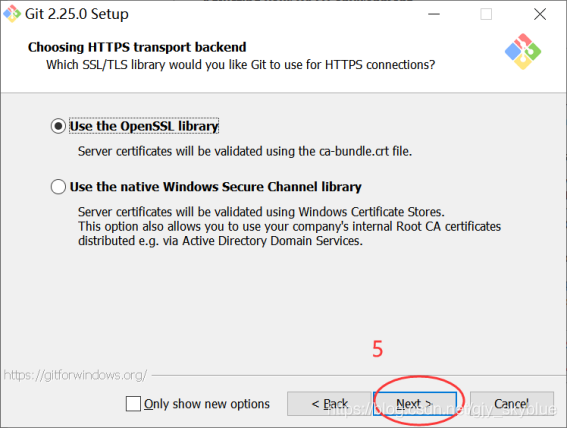Select Use the OpenSSL library radio button
567x428 pixels.
point(58,126)
